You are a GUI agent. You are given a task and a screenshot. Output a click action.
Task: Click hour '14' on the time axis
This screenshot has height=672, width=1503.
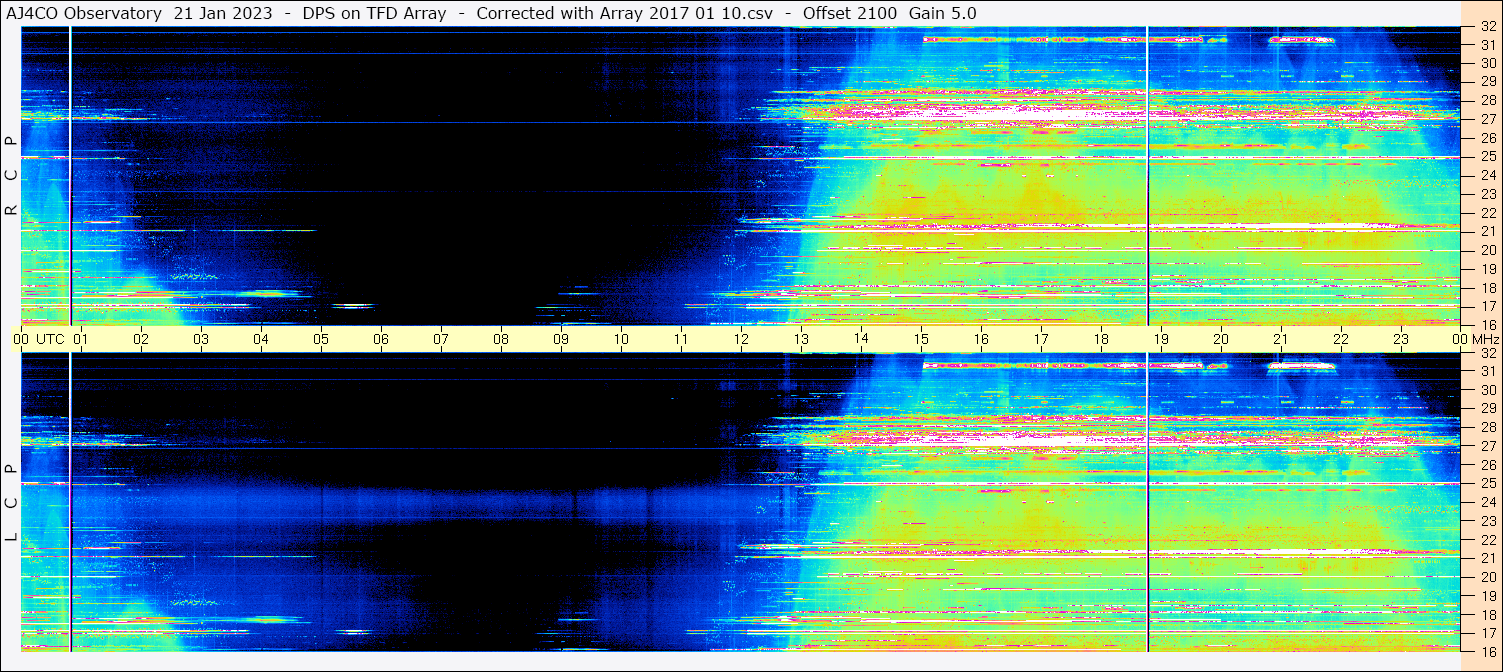pos(861,339)
